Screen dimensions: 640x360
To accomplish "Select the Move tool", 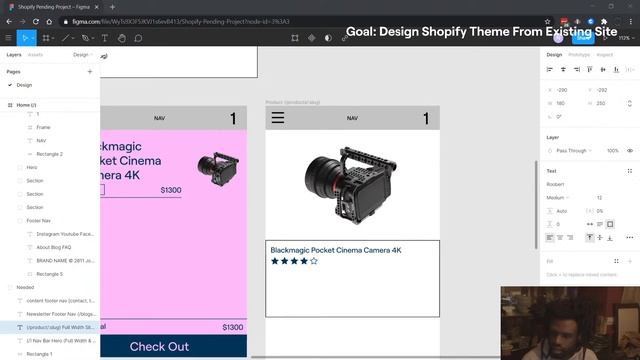I will click(x=24, y=38).
